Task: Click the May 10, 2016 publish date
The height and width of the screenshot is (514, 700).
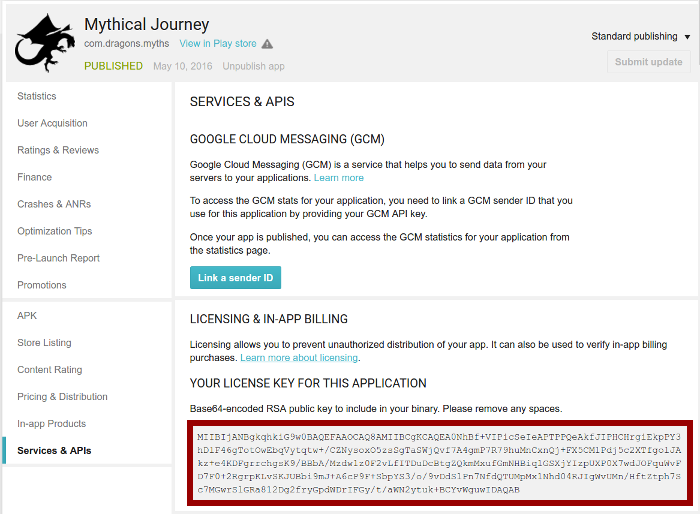Action: 183,66
